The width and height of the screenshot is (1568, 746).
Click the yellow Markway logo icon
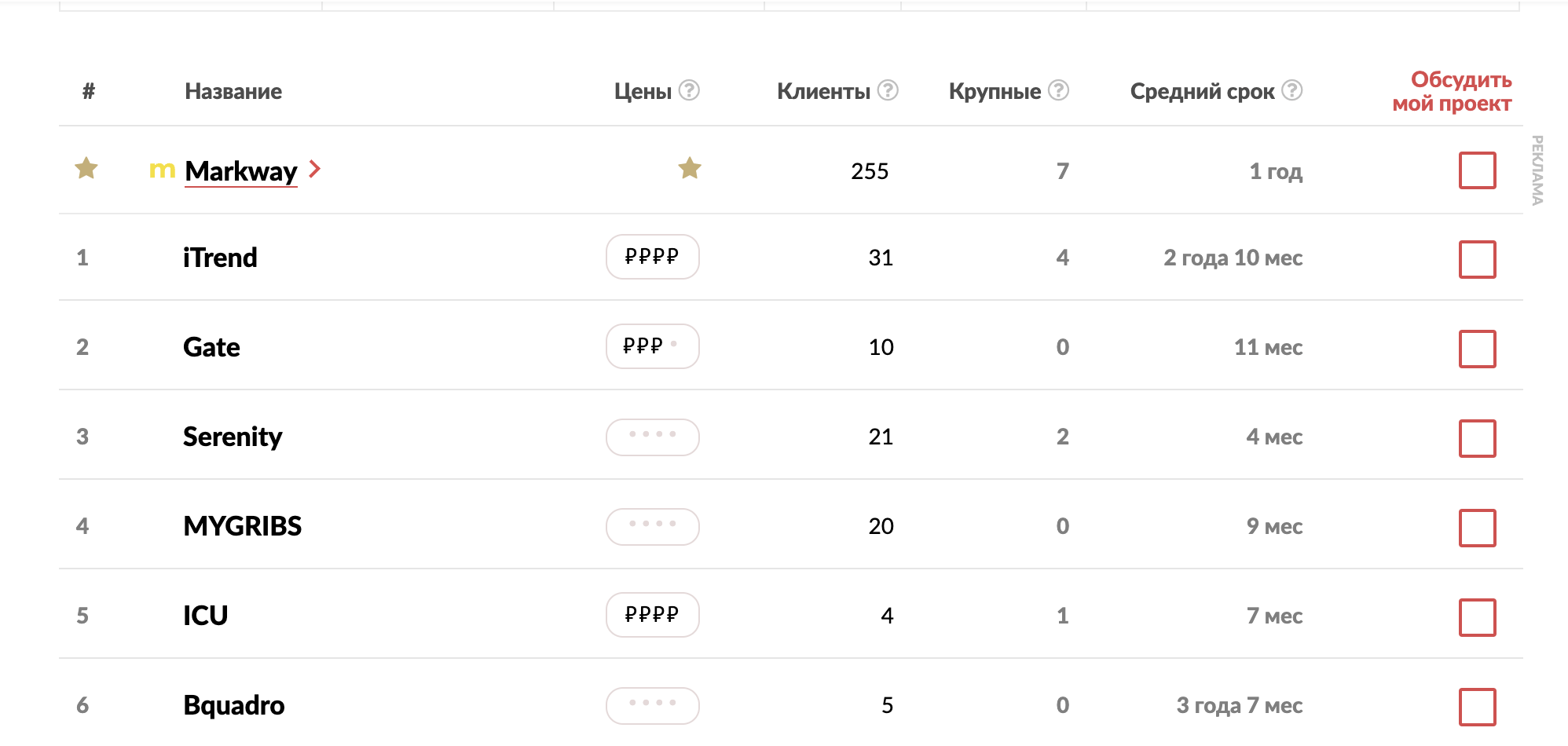[x=162, y=170]
